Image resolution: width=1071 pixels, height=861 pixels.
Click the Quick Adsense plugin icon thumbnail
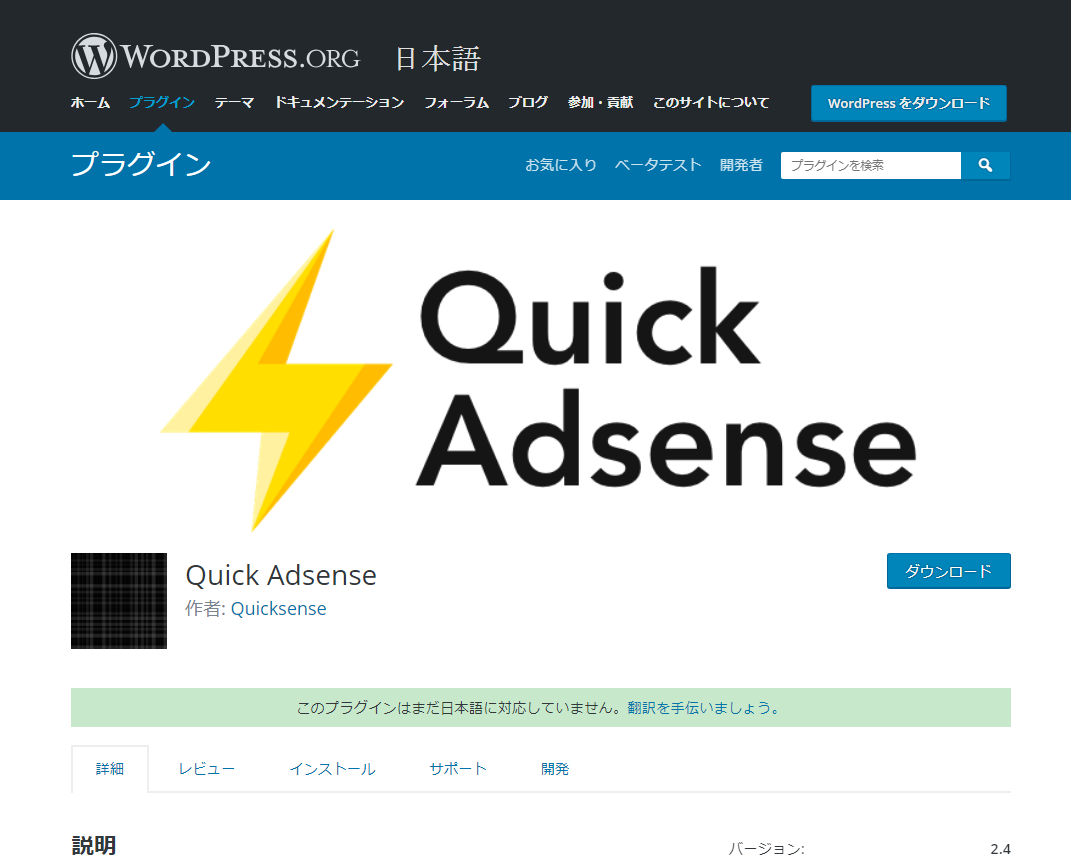coord(119,601)
